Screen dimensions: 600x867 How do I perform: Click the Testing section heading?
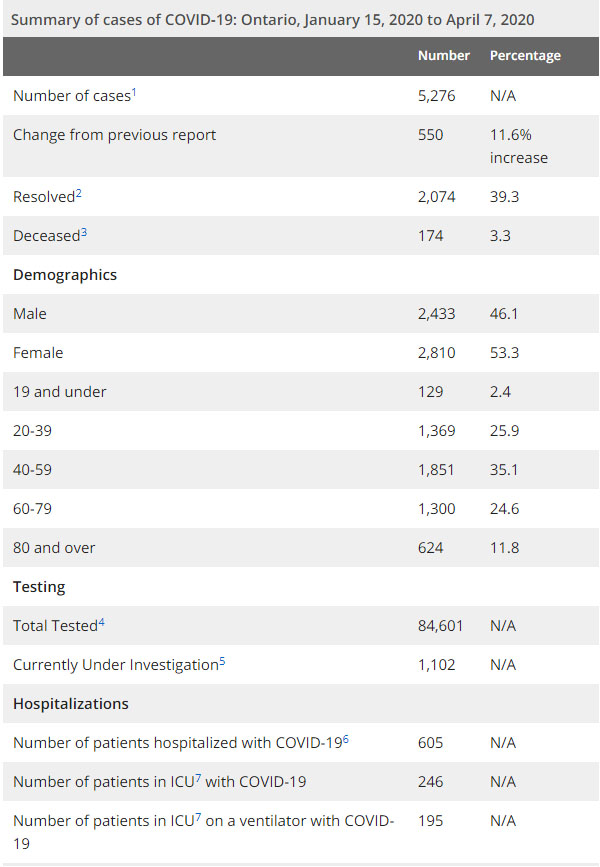pos(39,587)
